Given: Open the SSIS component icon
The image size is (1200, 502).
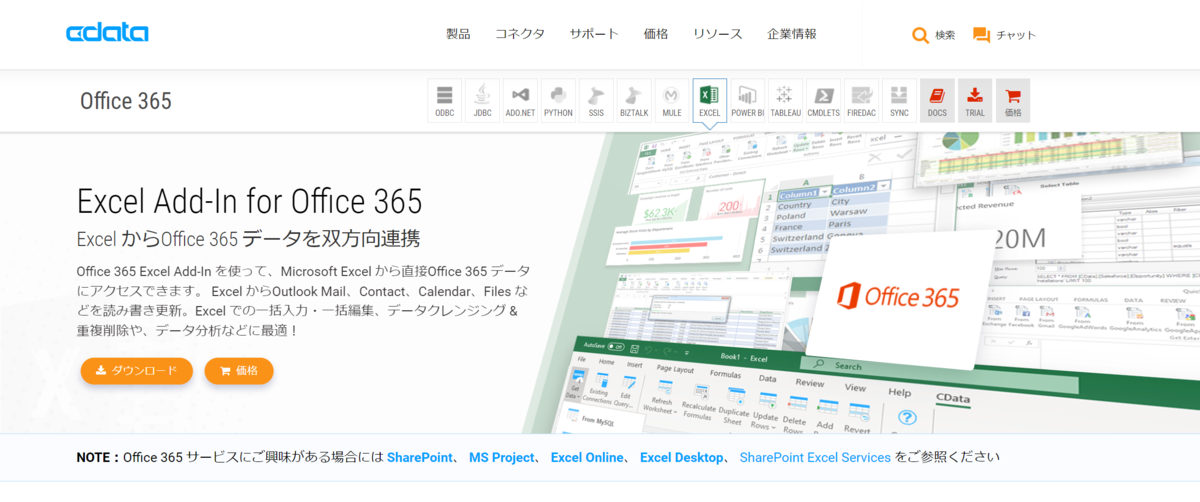Looking at the screenshot, I should [x=596, y=101].
